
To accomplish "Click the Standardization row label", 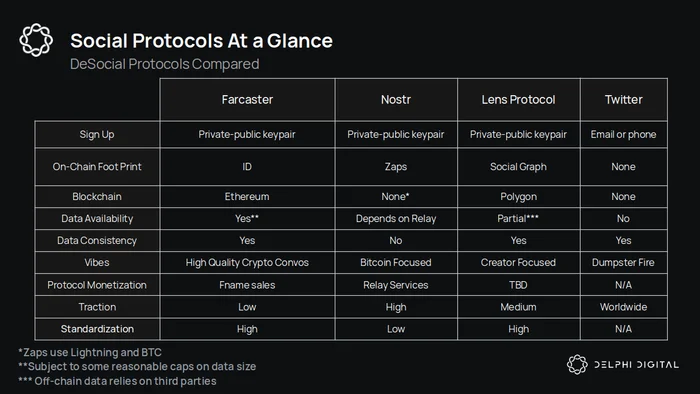I will pos(97,329).
